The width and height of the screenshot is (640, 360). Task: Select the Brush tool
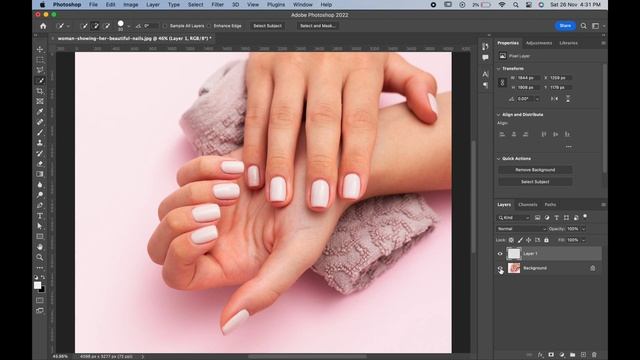tap(40, 133)
